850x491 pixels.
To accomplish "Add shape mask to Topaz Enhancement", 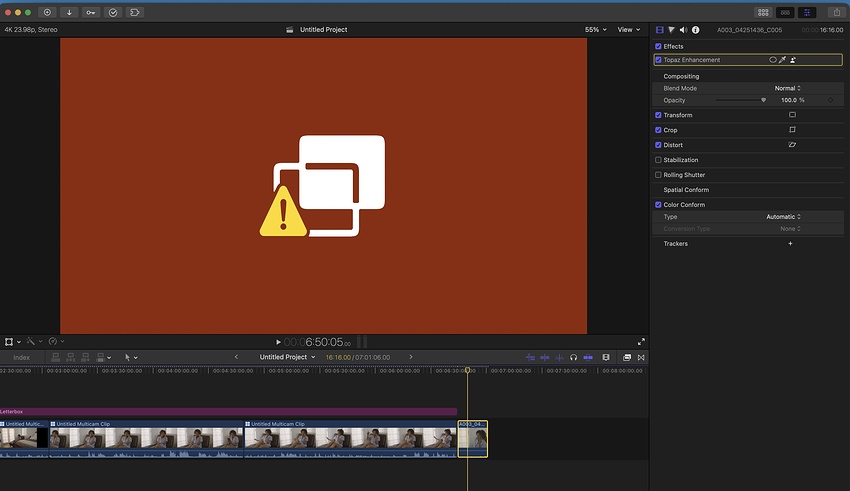I will pyautogui.click(x=772, y=60).
